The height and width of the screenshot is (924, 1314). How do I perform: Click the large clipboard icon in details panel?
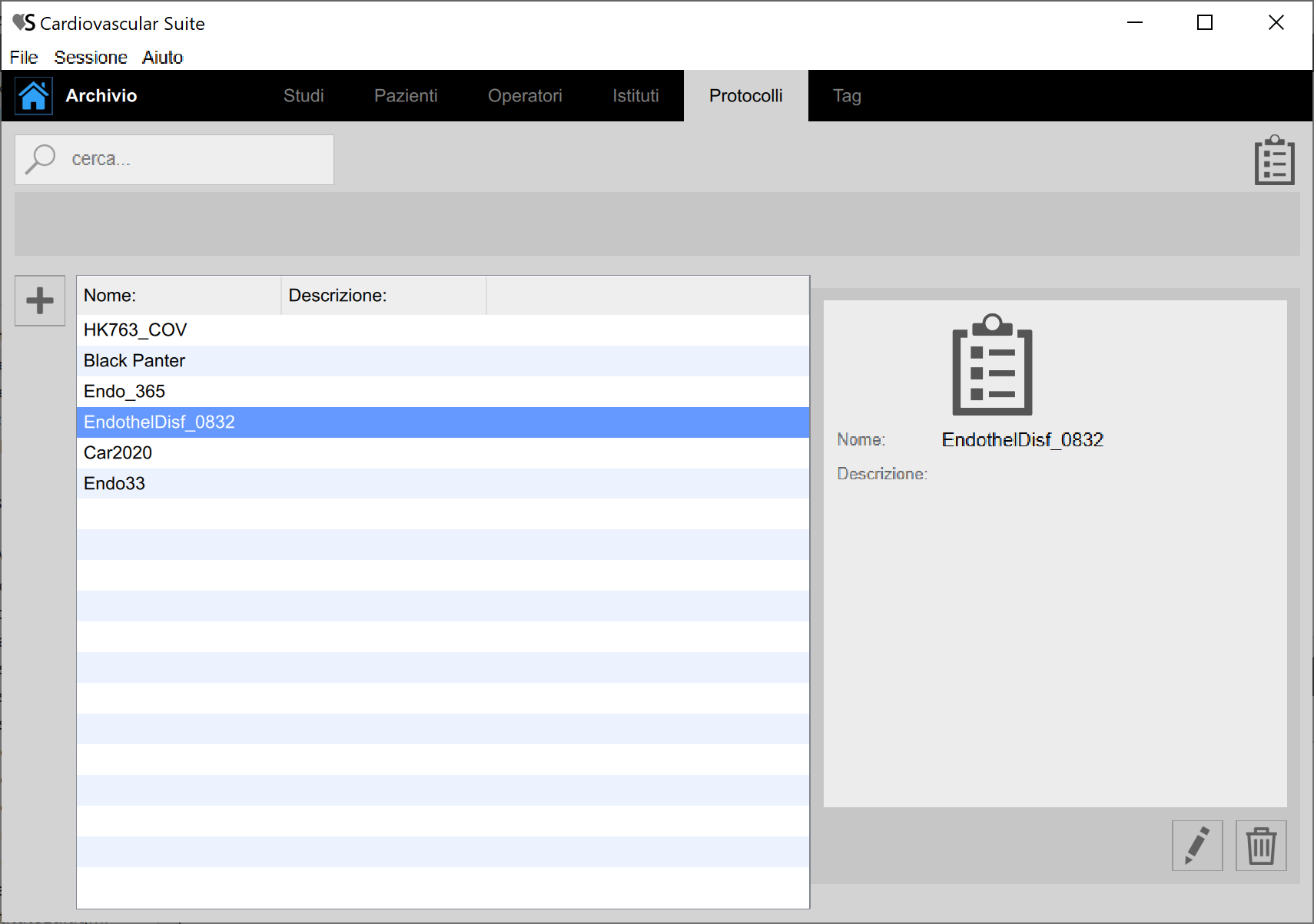[x=992, y=365]
